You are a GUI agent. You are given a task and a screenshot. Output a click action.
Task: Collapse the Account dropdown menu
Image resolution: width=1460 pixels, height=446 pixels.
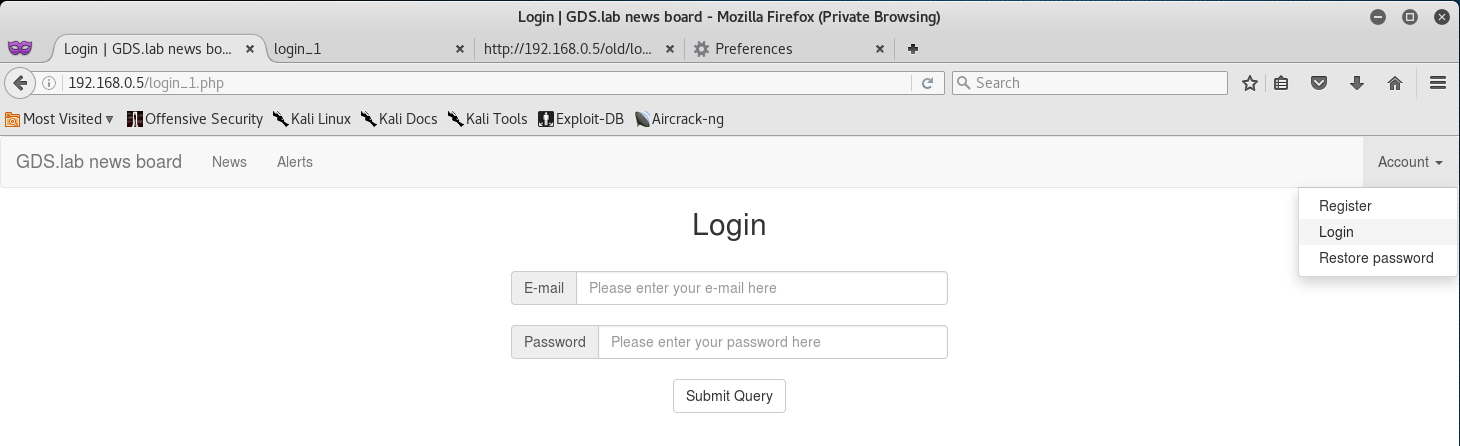(x=1410, y=162)
